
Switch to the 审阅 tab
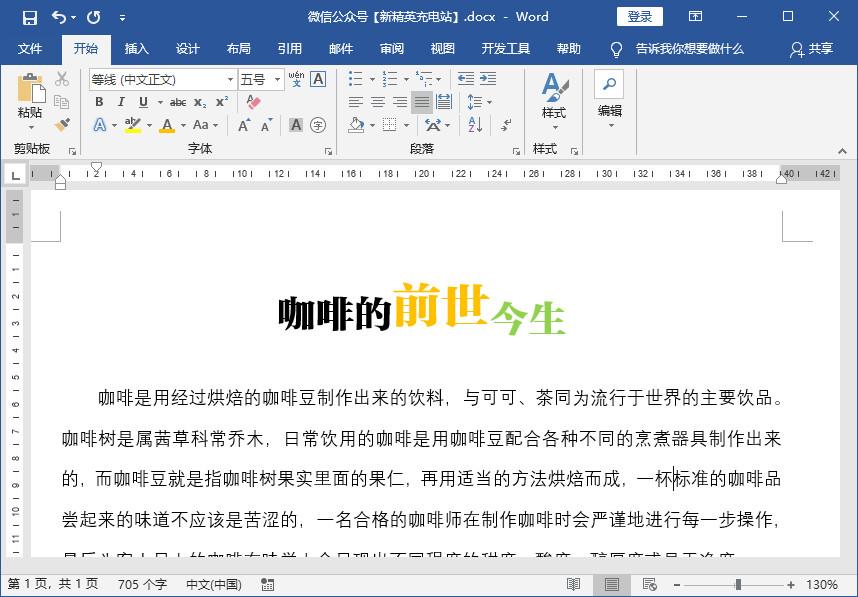(x=392, y=49)
